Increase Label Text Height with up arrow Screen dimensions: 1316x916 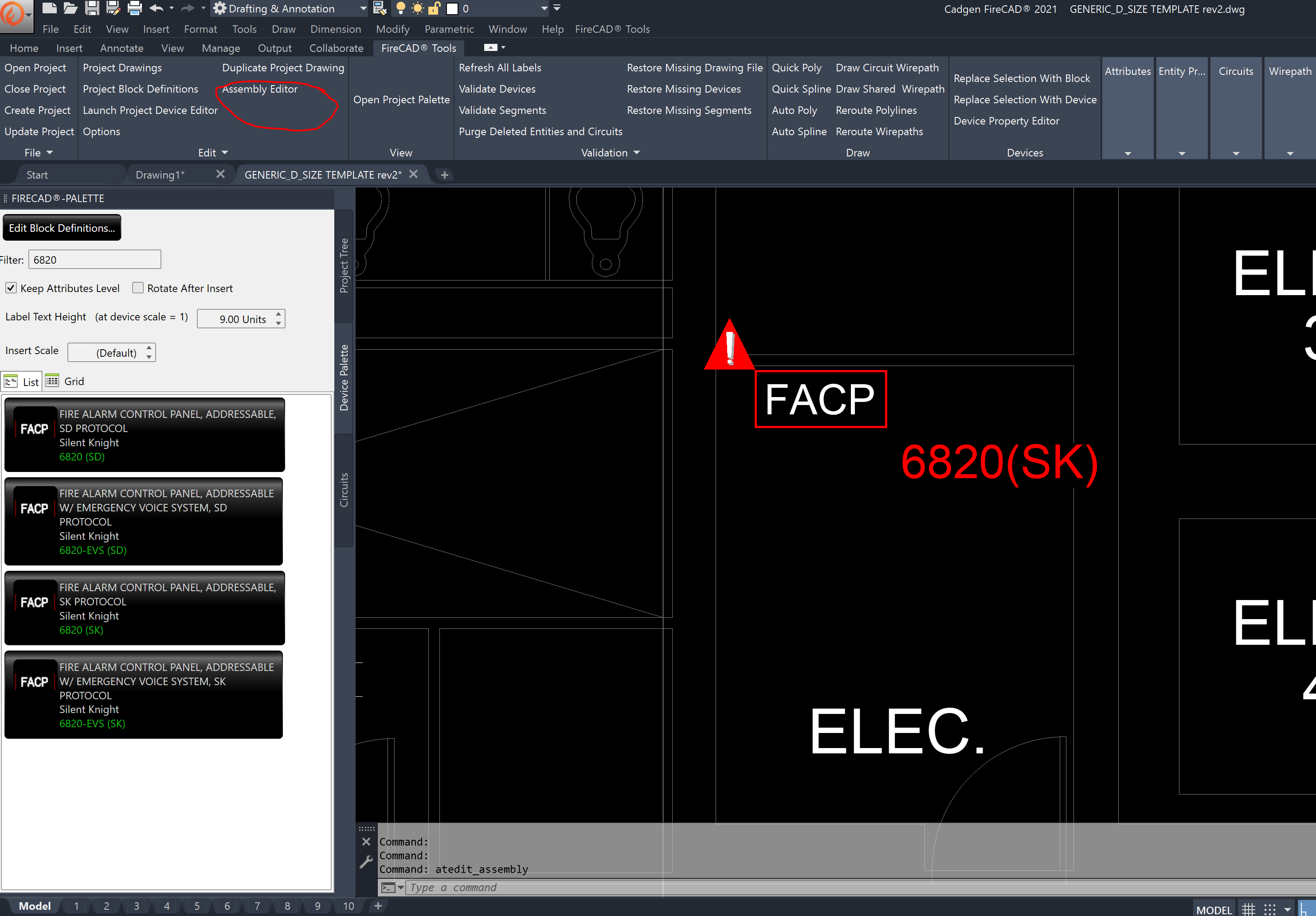[278, 314]
